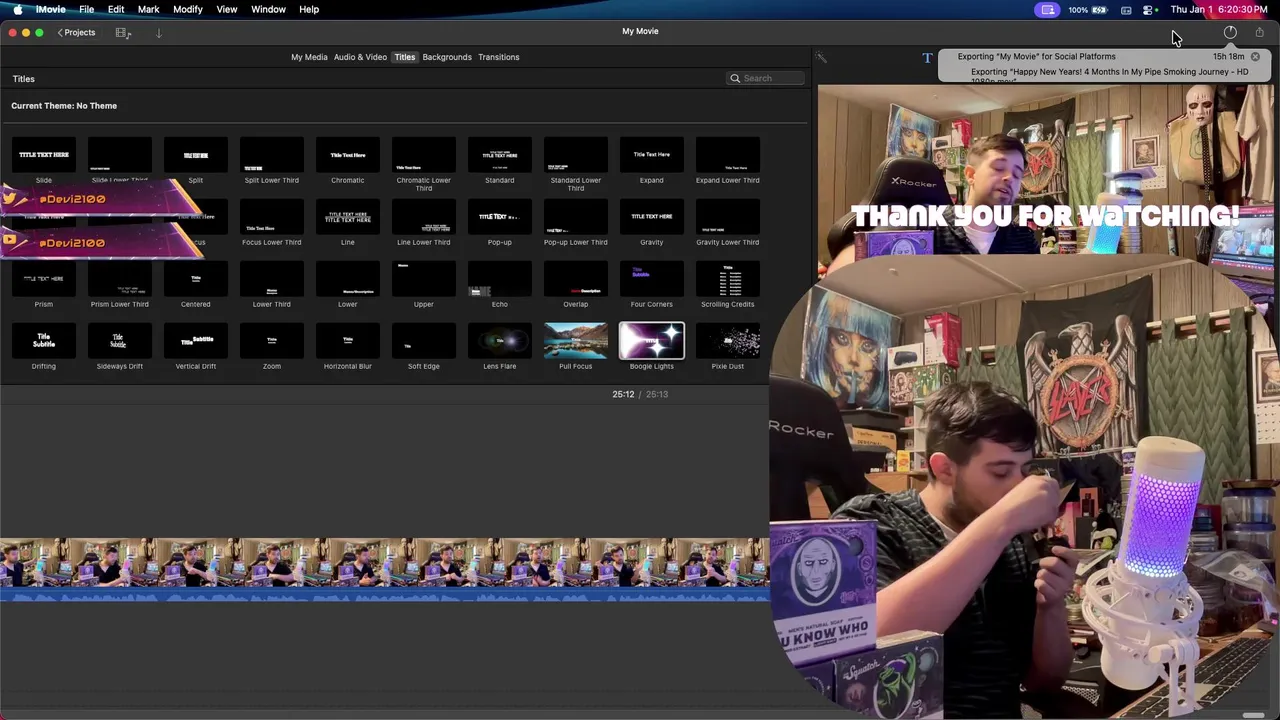Open the Share export icon
This screenshot has height=720, width=1280.
[1259, 33]
